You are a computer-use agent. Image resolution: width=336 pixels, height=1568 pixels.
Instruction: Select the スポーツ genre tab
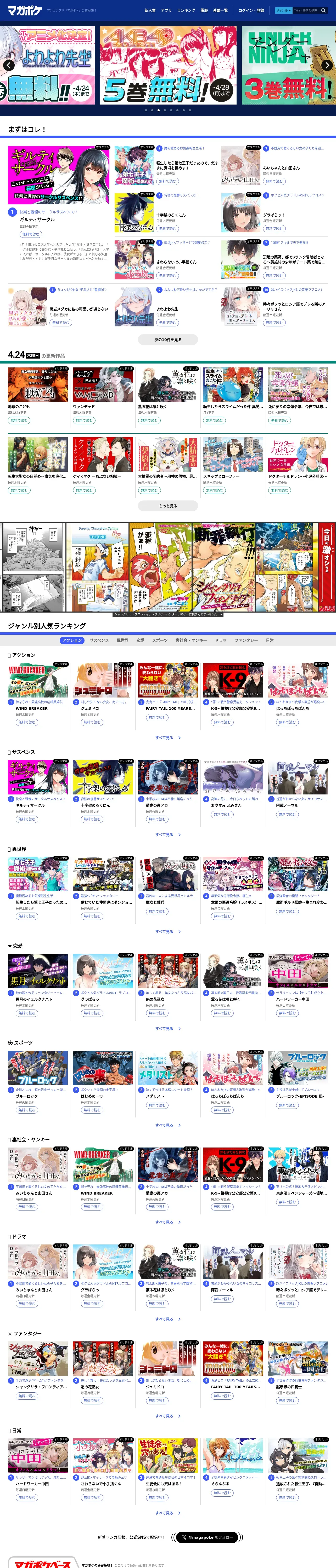coord(160,640)
